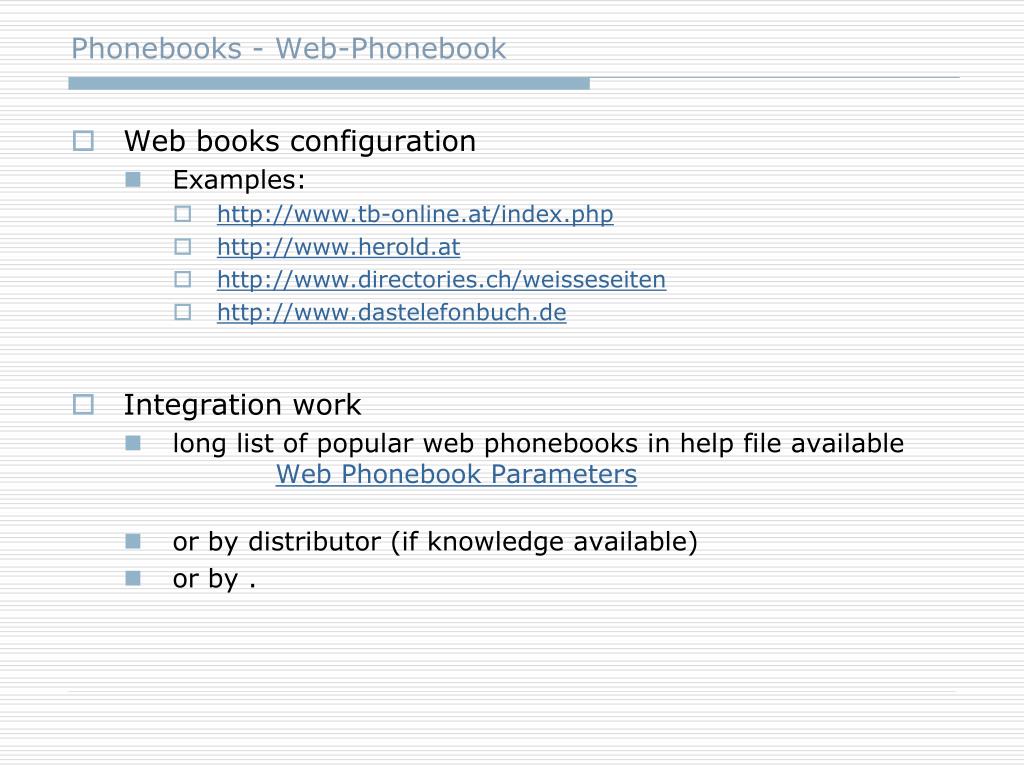The width and height of the screenshot is (1024, 768).
Task: Click the filled bullet beside long list line
Action: pos(133,443)
